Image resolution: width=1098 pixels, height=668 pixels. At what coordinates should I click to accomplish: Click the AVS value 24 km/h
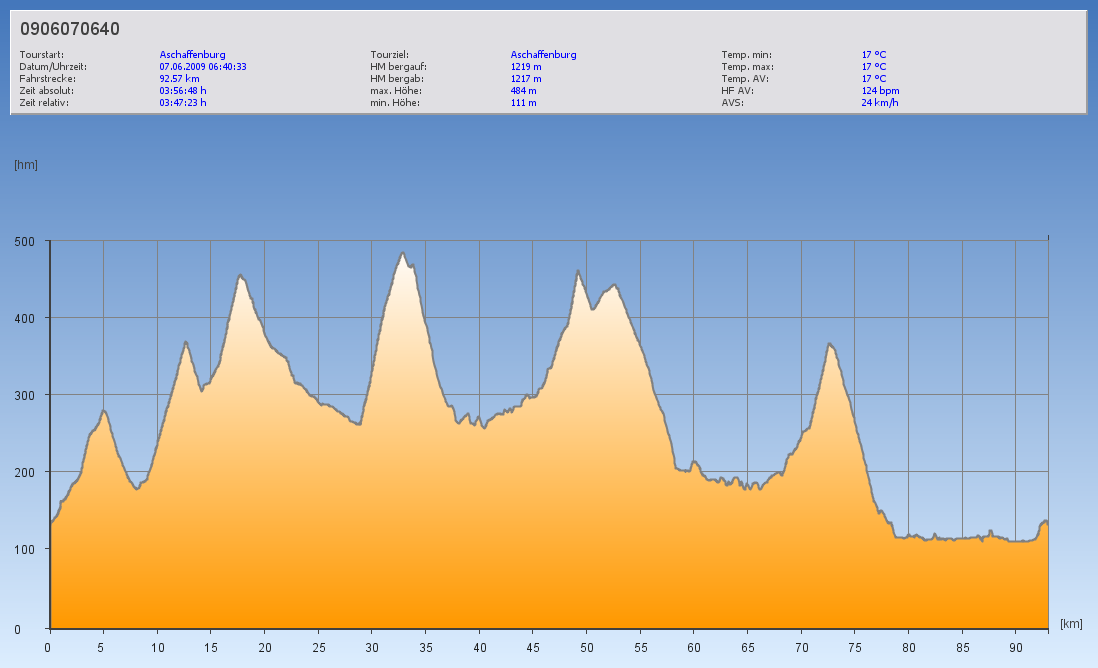click(x=880, y=103)
